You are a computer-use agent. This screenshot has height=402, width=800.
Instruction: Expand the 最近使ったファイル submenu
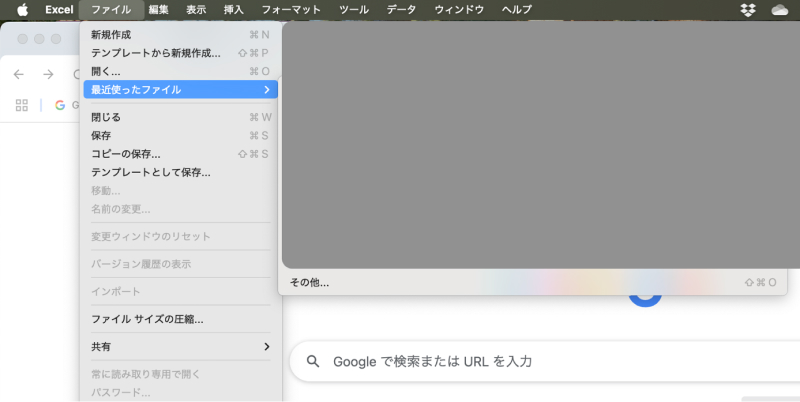181,90
